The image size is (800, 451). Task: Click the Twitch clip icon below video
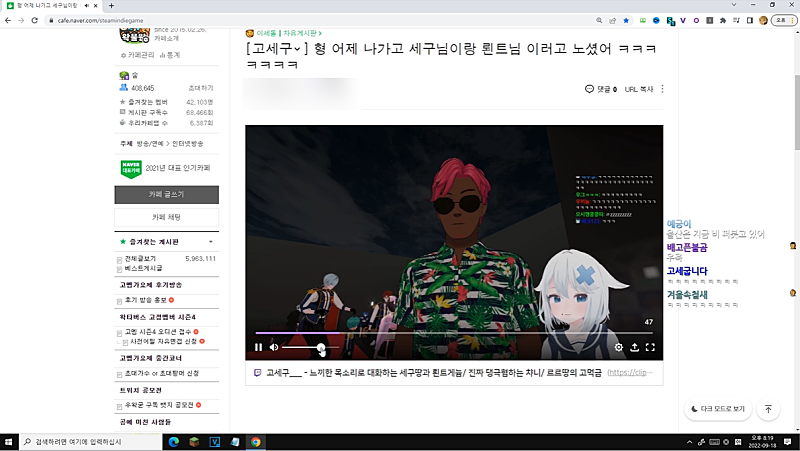(258, 373)
